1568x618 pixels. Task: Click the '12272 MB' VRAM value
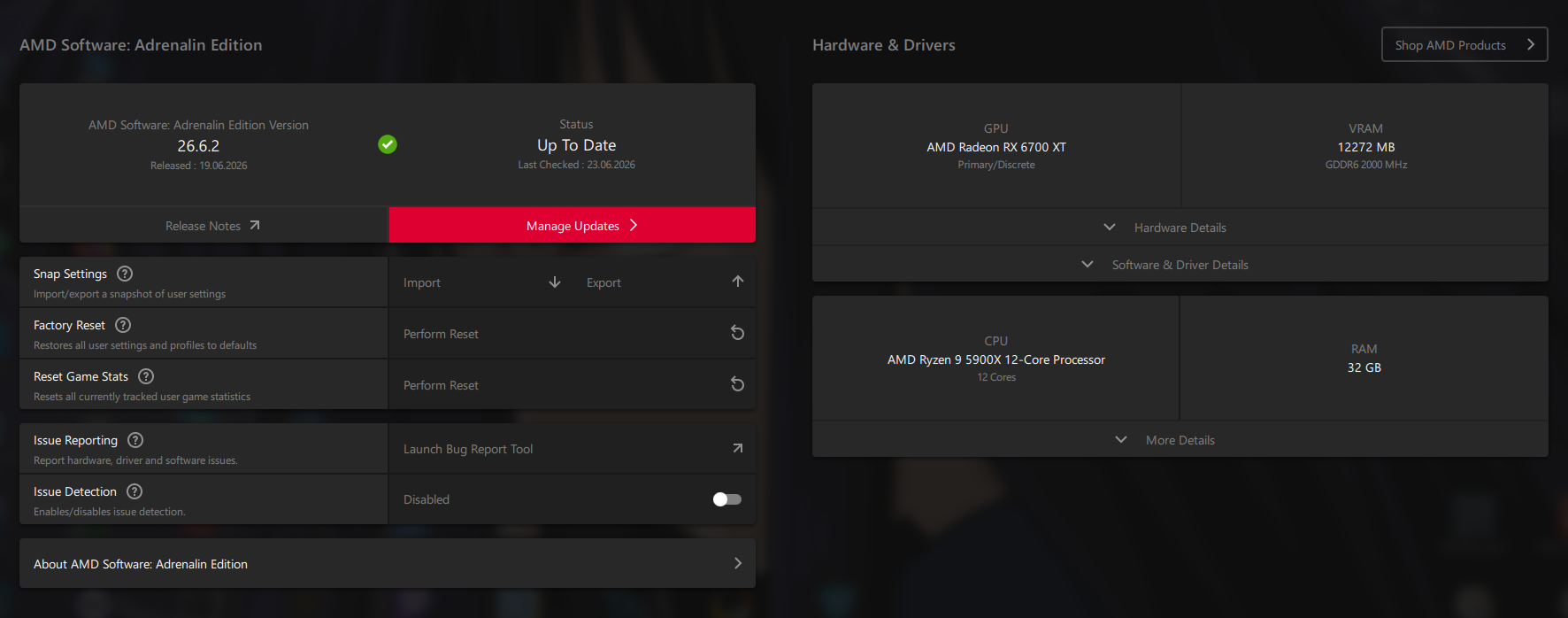[1366, 147]
